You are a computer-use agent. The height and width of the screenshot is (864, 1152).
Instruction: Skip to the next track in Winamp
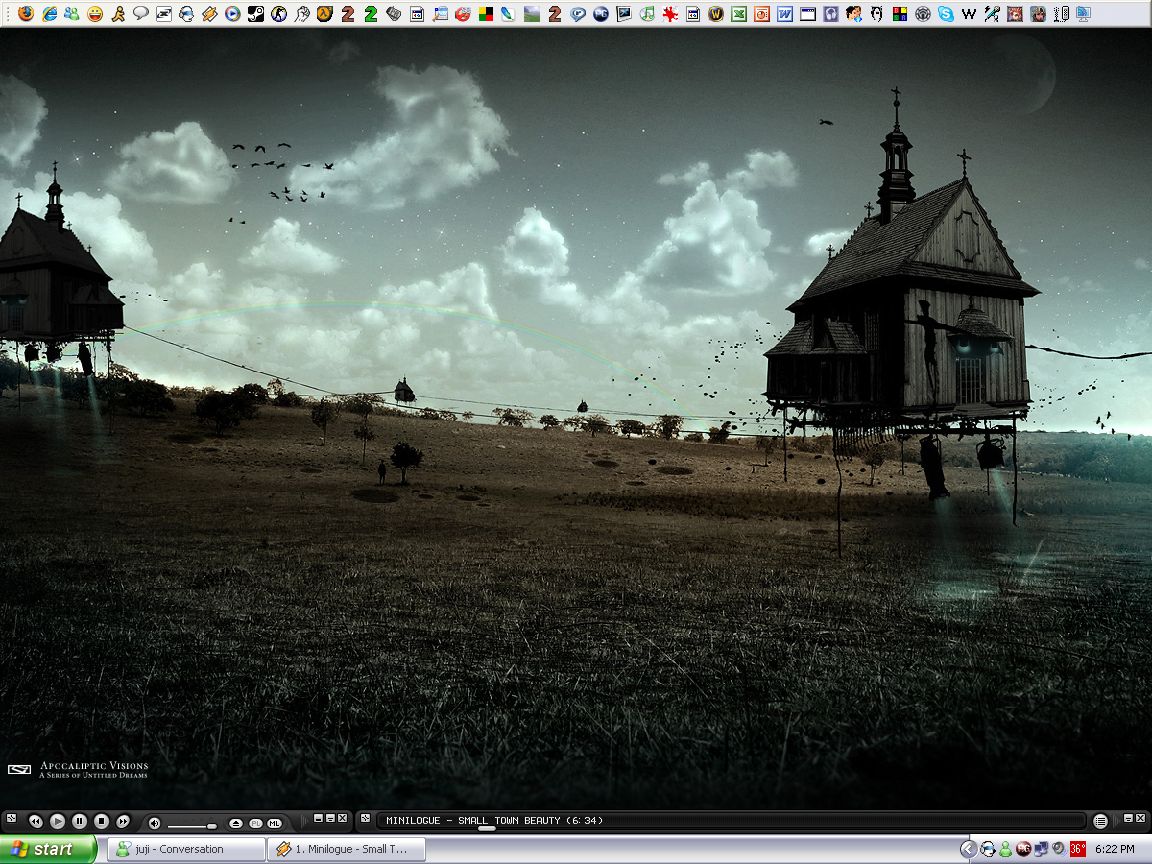tap(123, 821)
